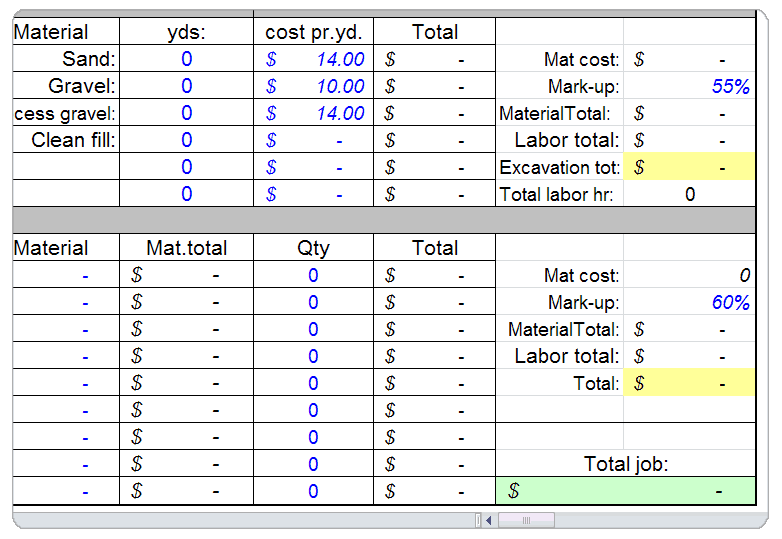Select the cost pr.yd. header cell
Image resolution: width=782 pixels, height=539 pixels.
tap(313, 32)
